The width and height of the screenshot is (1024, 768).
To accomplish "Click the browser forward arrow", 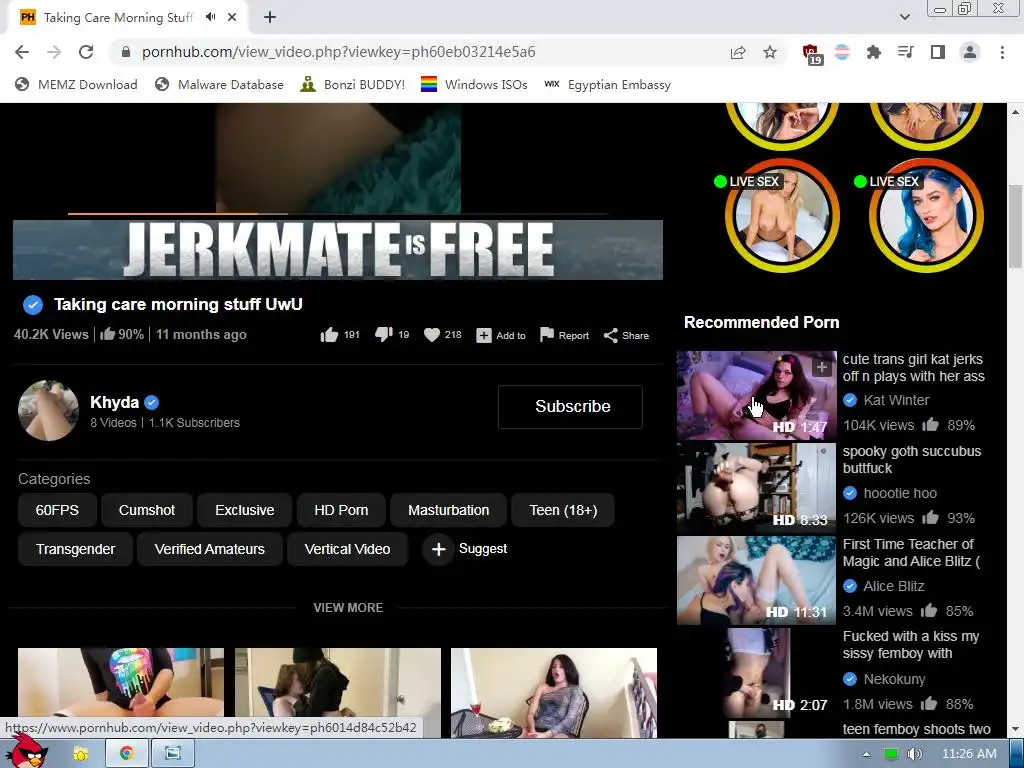I will [x=54, y=52].
